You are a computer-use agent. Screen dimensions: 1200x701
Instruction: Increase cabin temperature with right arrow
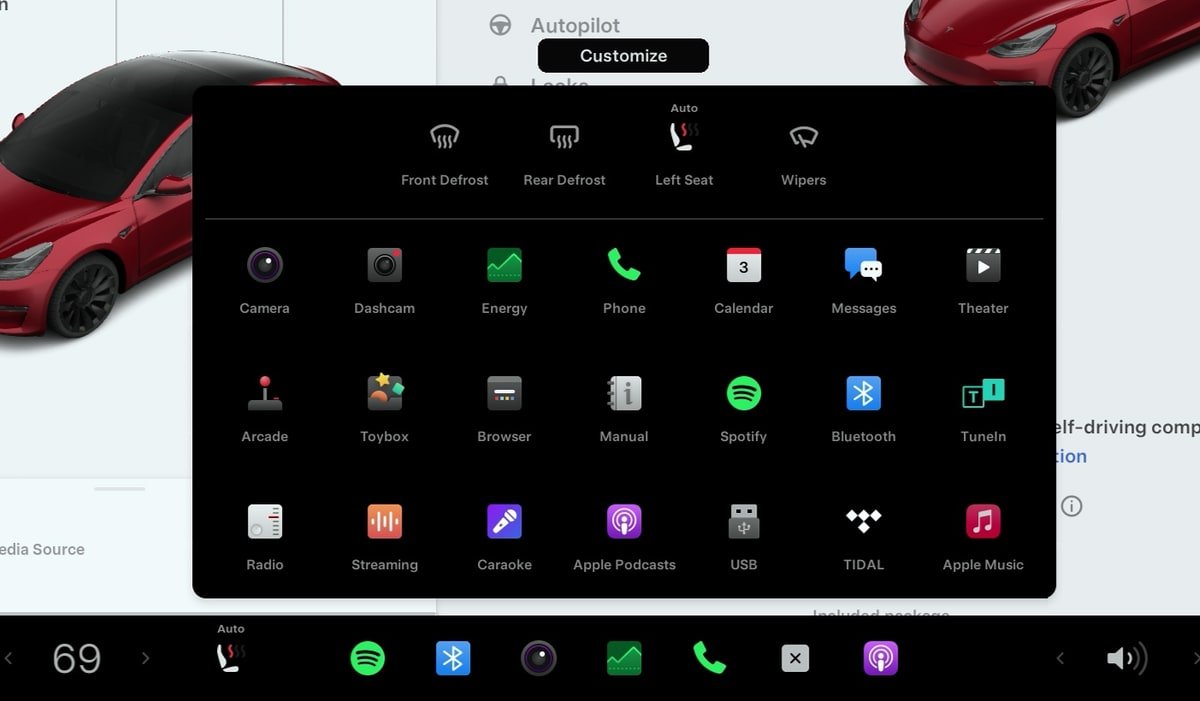click(x=145, y=658)
